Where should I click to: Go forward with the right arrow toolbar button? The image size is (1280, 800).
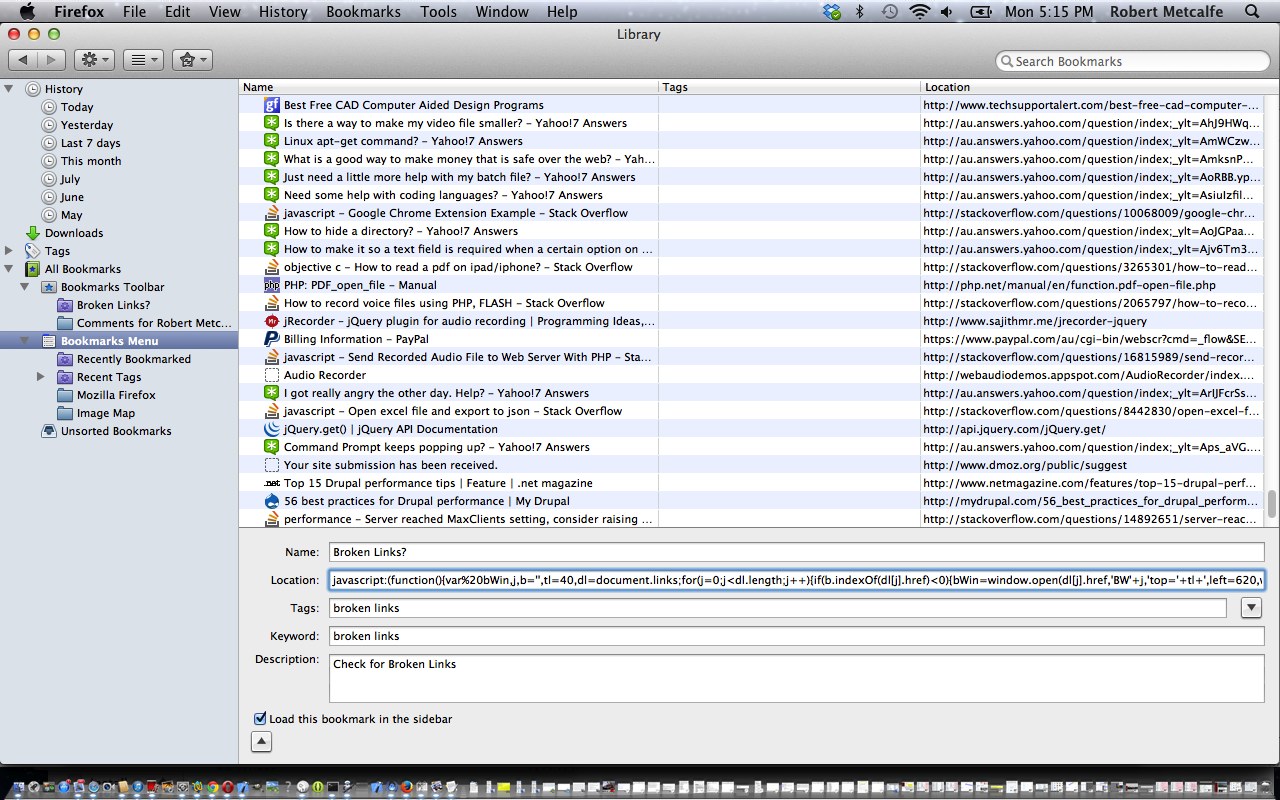tap(52, 60)
